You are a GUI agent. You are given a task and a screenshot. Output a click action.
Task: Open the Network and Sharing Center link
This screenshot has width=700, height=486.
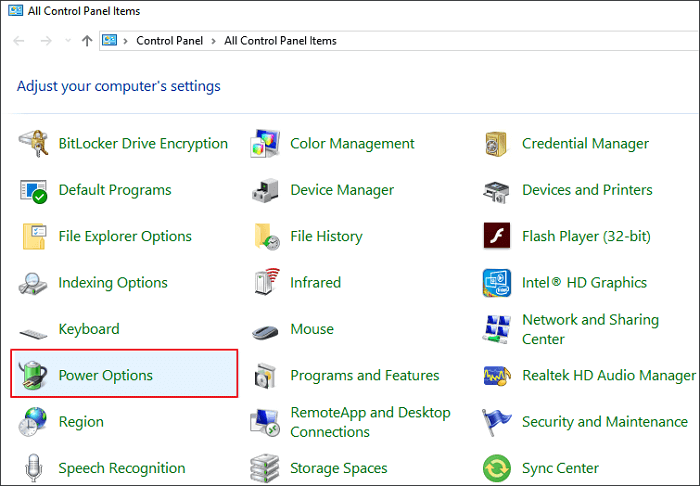click(x=590, y=329)
